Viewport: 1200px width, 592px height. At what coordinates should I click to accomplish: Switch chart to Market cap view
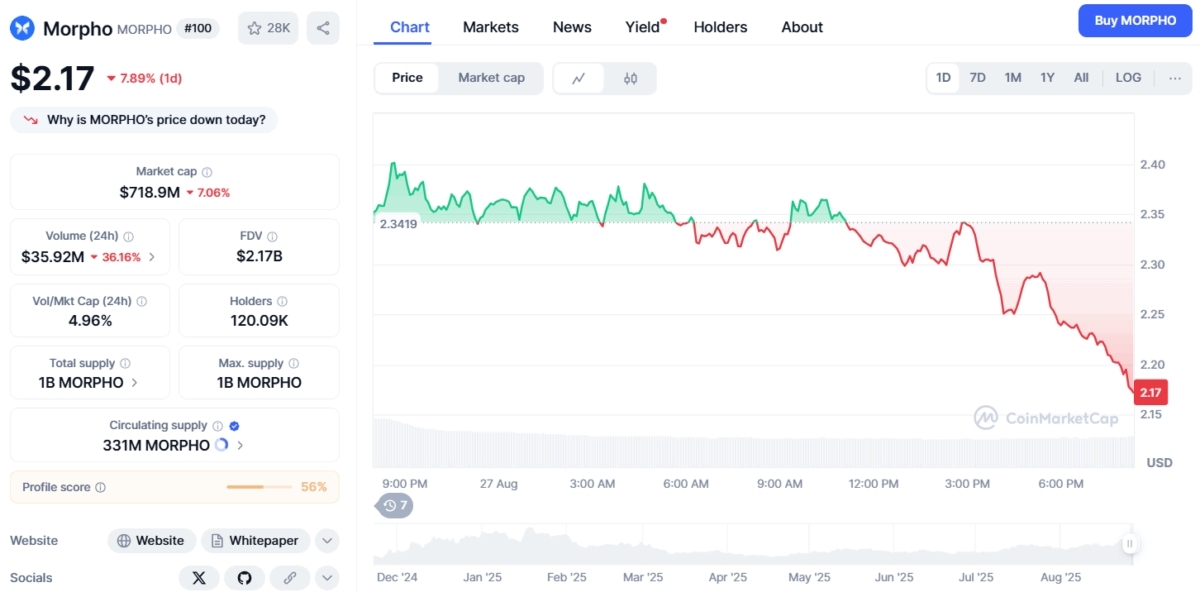(491, 78)
